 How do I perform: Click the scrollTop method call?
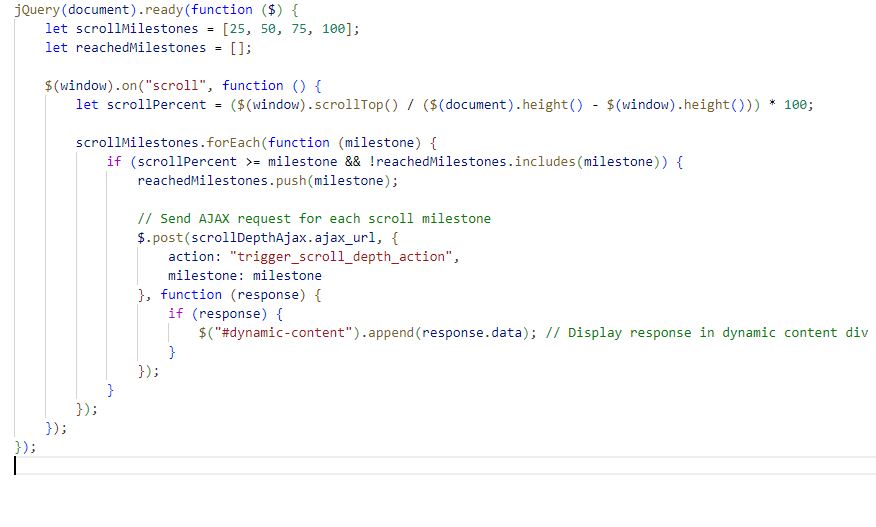[x=349, y=105]
